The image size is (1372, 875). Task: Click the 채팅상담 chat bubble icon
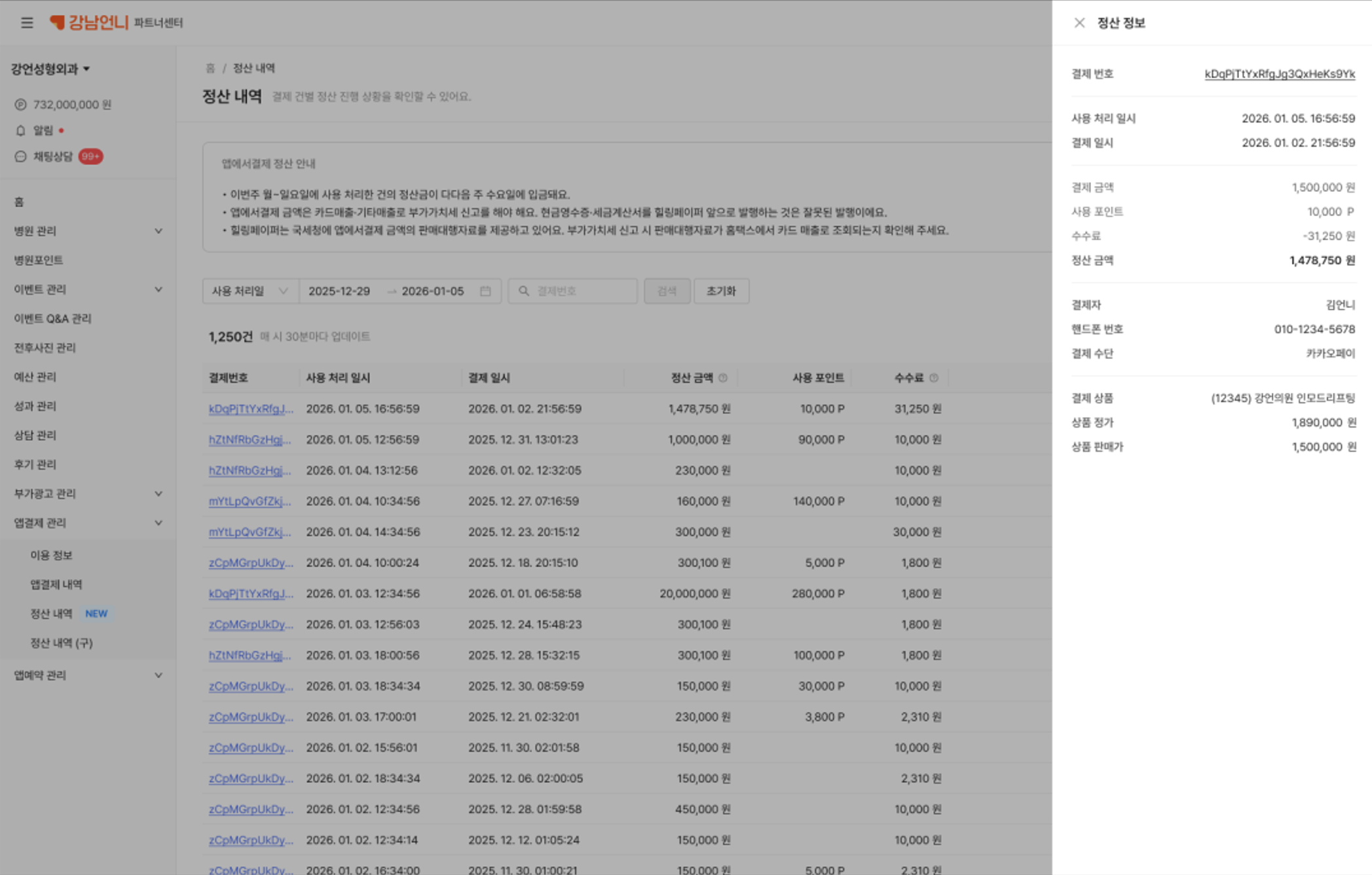[20, 157]
